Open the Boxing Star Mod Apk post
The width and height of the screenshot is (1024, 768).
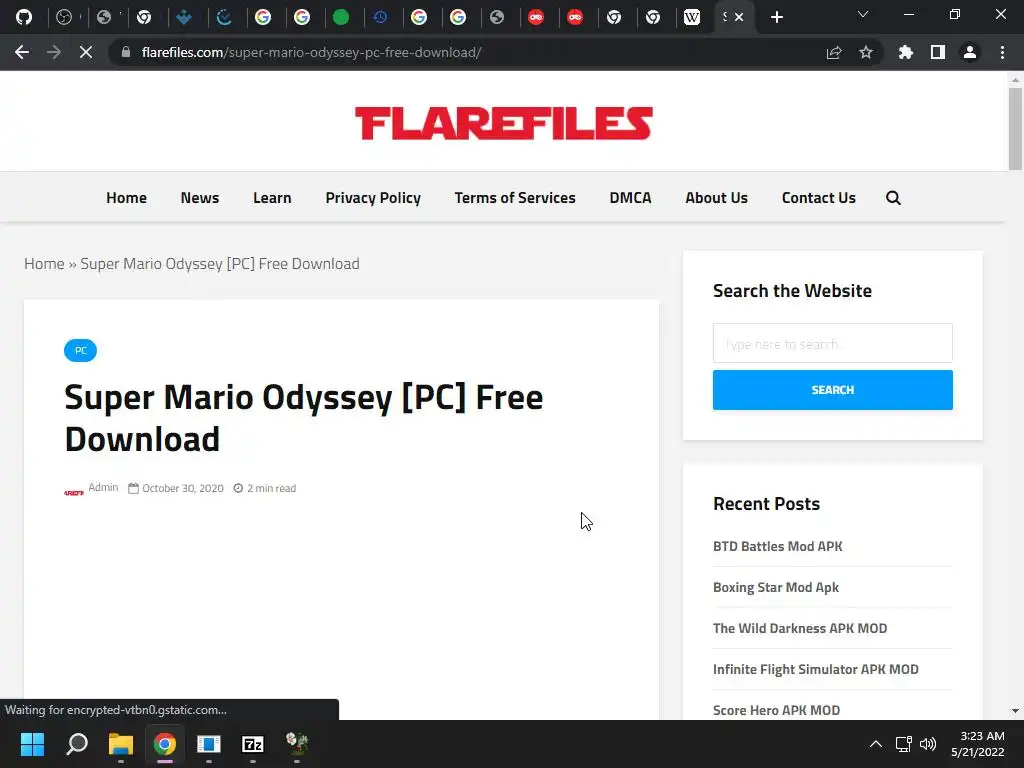(776, 587)
